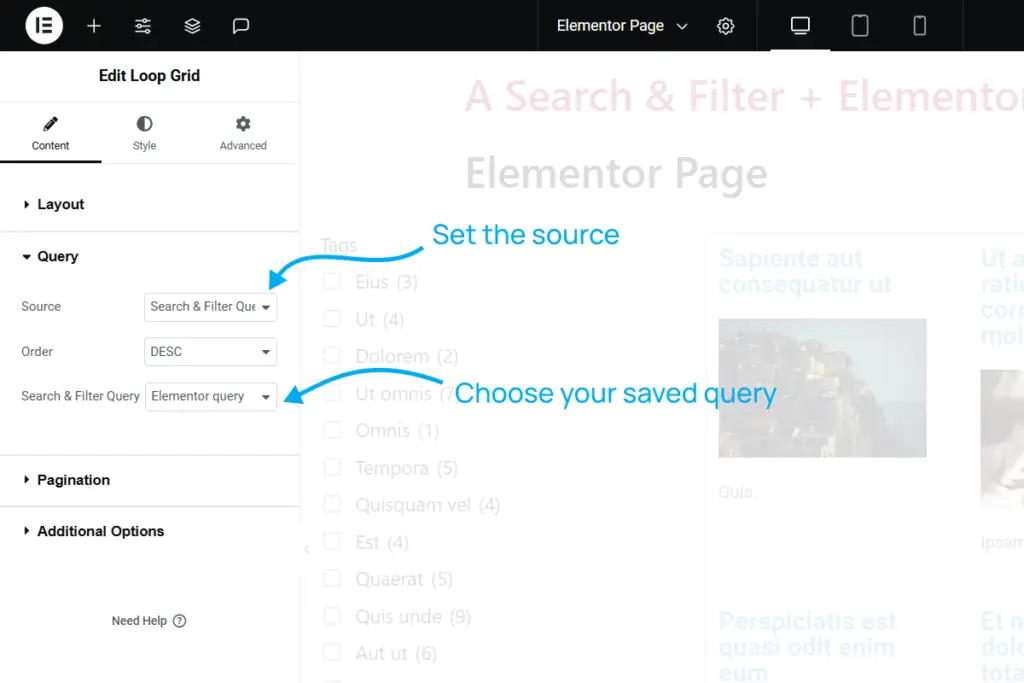Collapse the Query section
This screenshot has height=683, width=1024.
149,257
